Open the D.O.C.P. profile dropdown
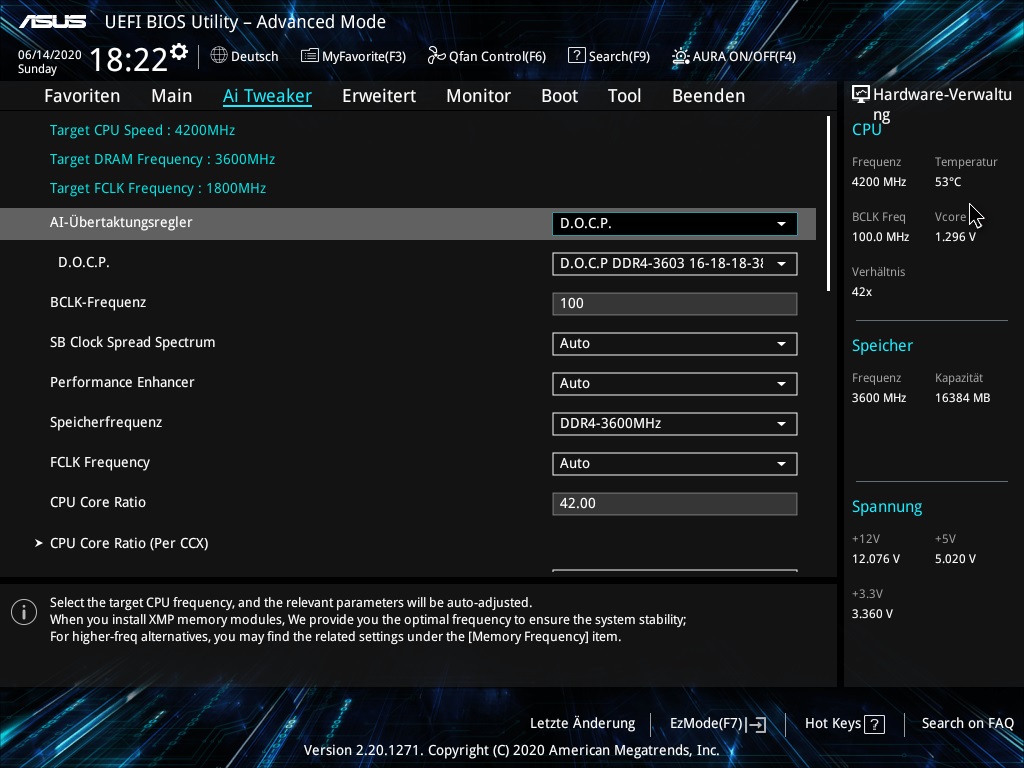Viewport: 1024px width, 768px height. pyautogui.click(x=675, y=264)
